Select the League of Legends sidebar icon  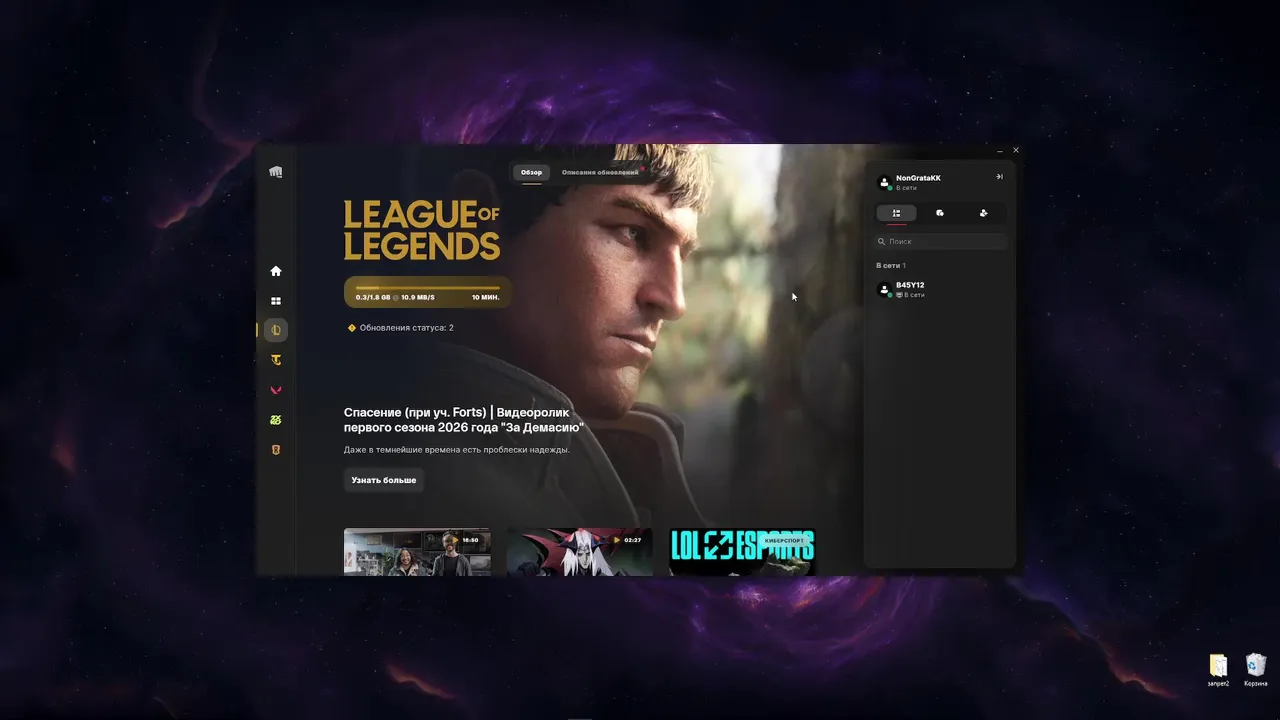(276, 330)
